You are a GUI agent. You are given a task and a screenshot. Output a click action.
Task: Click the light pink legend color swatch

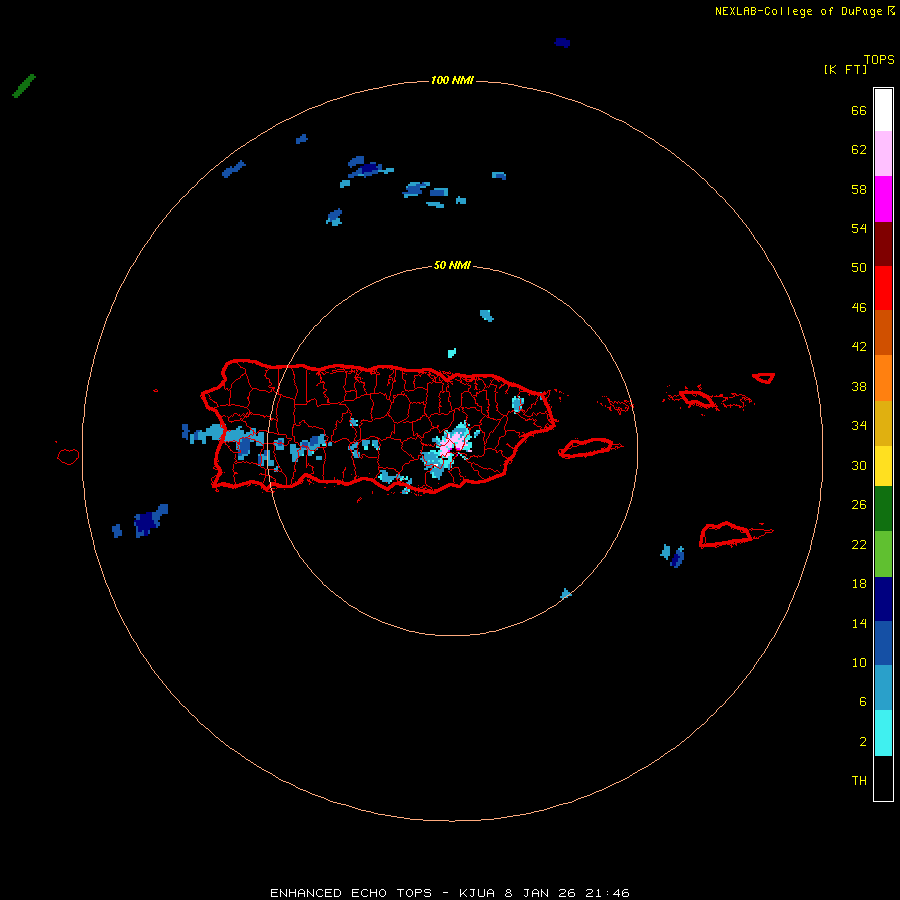(883, 153)
